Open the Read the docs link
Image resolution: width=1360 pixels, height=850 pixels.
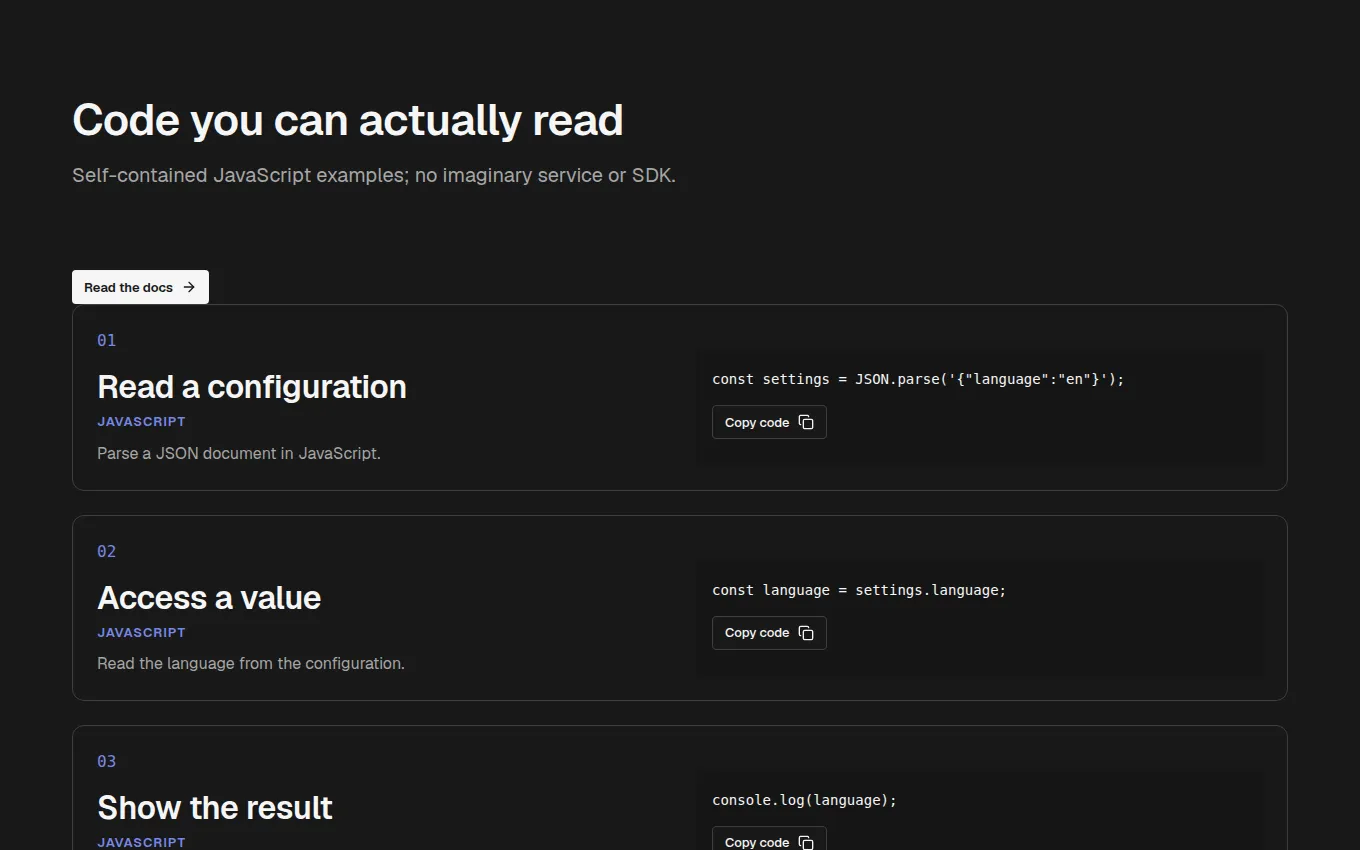point(140,287)
